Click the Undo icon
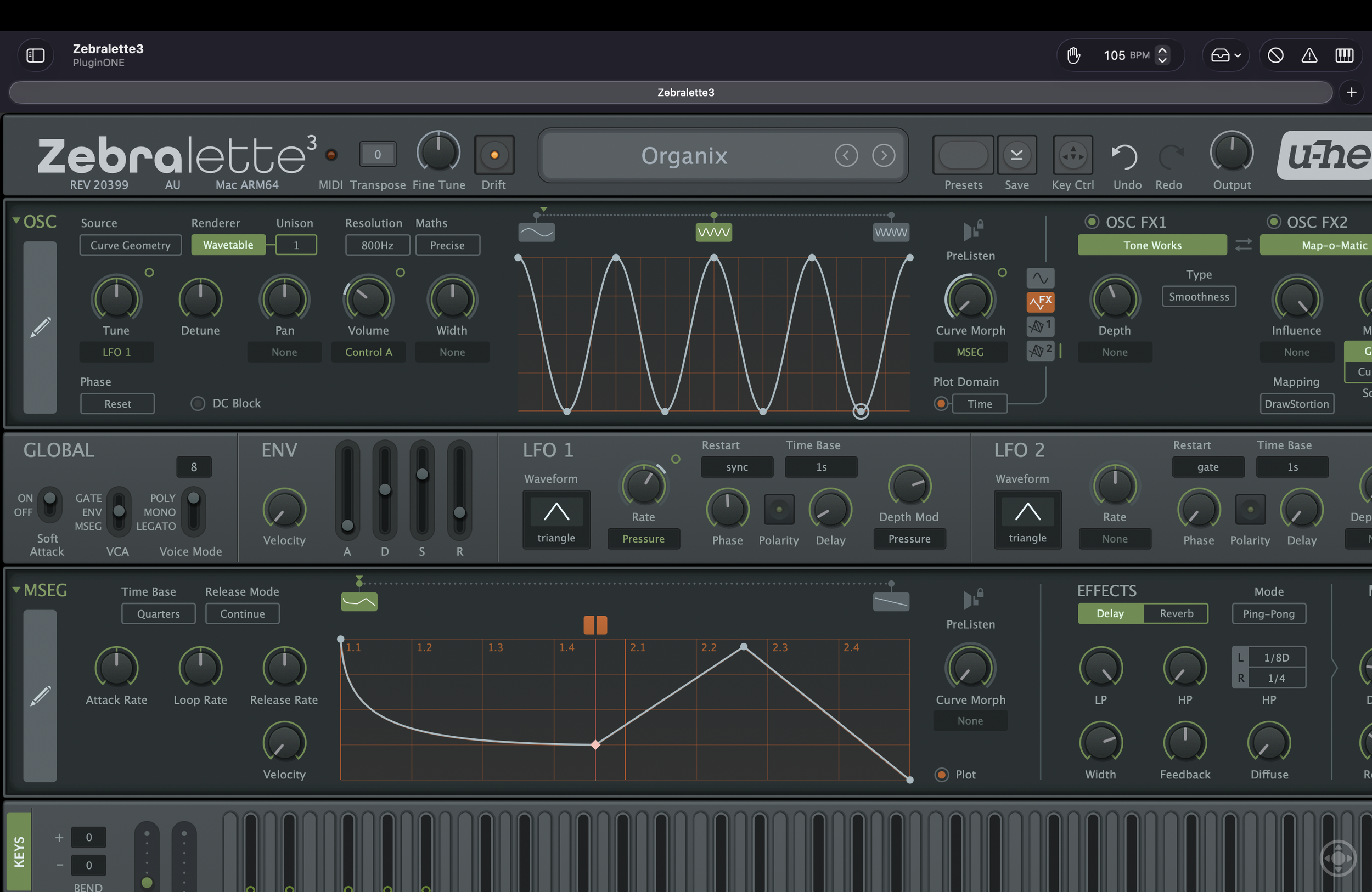This screenshot has height=892, width=1372. tap(1127, 155)
